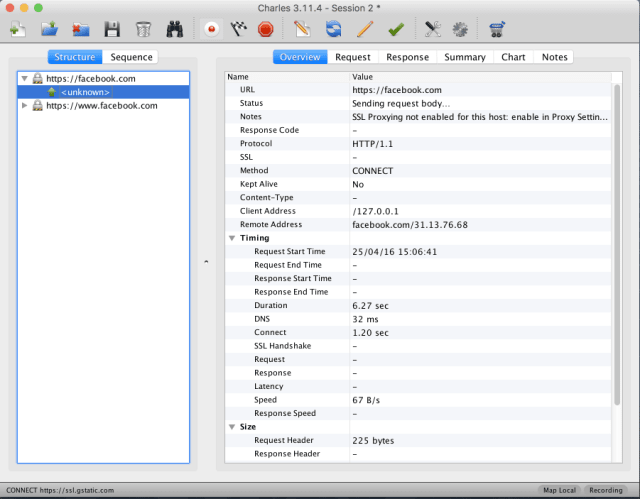640x499 pixels.
Task: Open Tools with wrench icon
Action: [x=433, y=29]
